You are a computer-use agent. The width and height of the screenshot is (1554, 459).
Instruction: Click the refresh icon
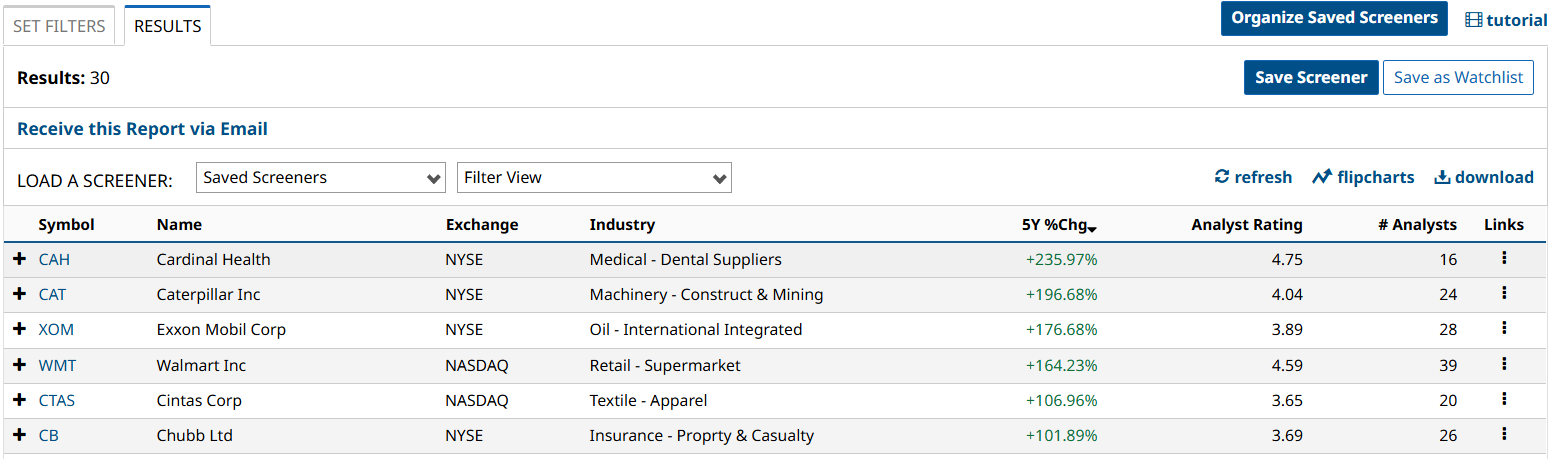[1222, 177]
